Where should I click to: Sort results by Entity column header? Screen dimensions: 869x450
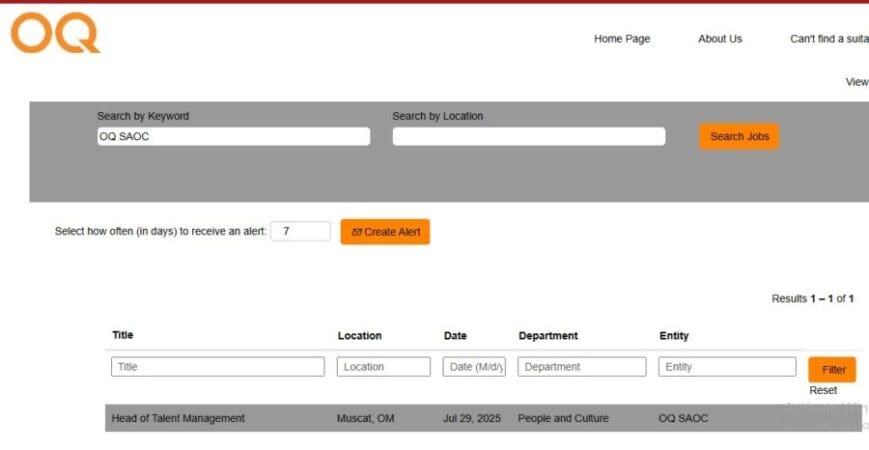[x=674, y=336]
